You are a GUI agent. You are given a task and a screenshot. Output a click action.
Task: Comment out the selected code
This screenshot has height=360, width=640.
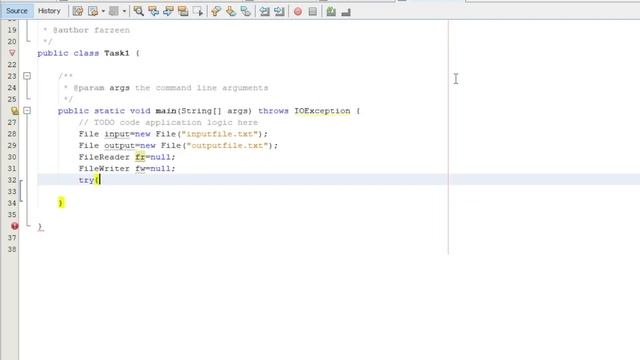[331, 11]
